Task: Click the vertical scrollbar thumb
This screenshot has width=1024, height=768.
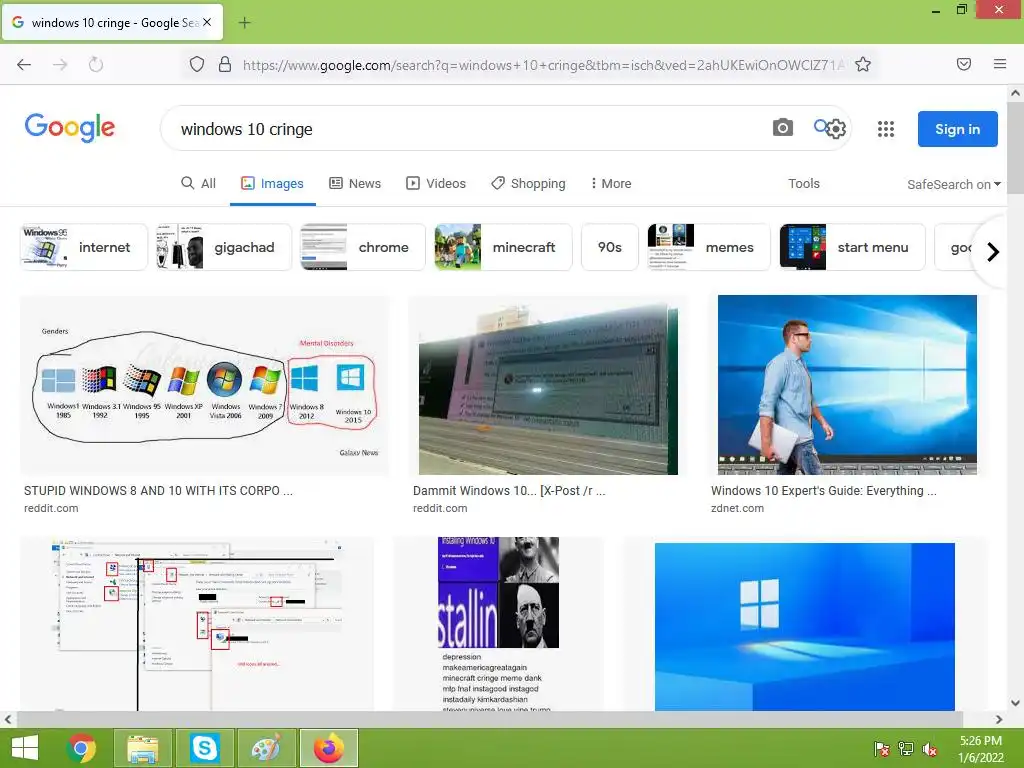Action: coord(1015,149)
